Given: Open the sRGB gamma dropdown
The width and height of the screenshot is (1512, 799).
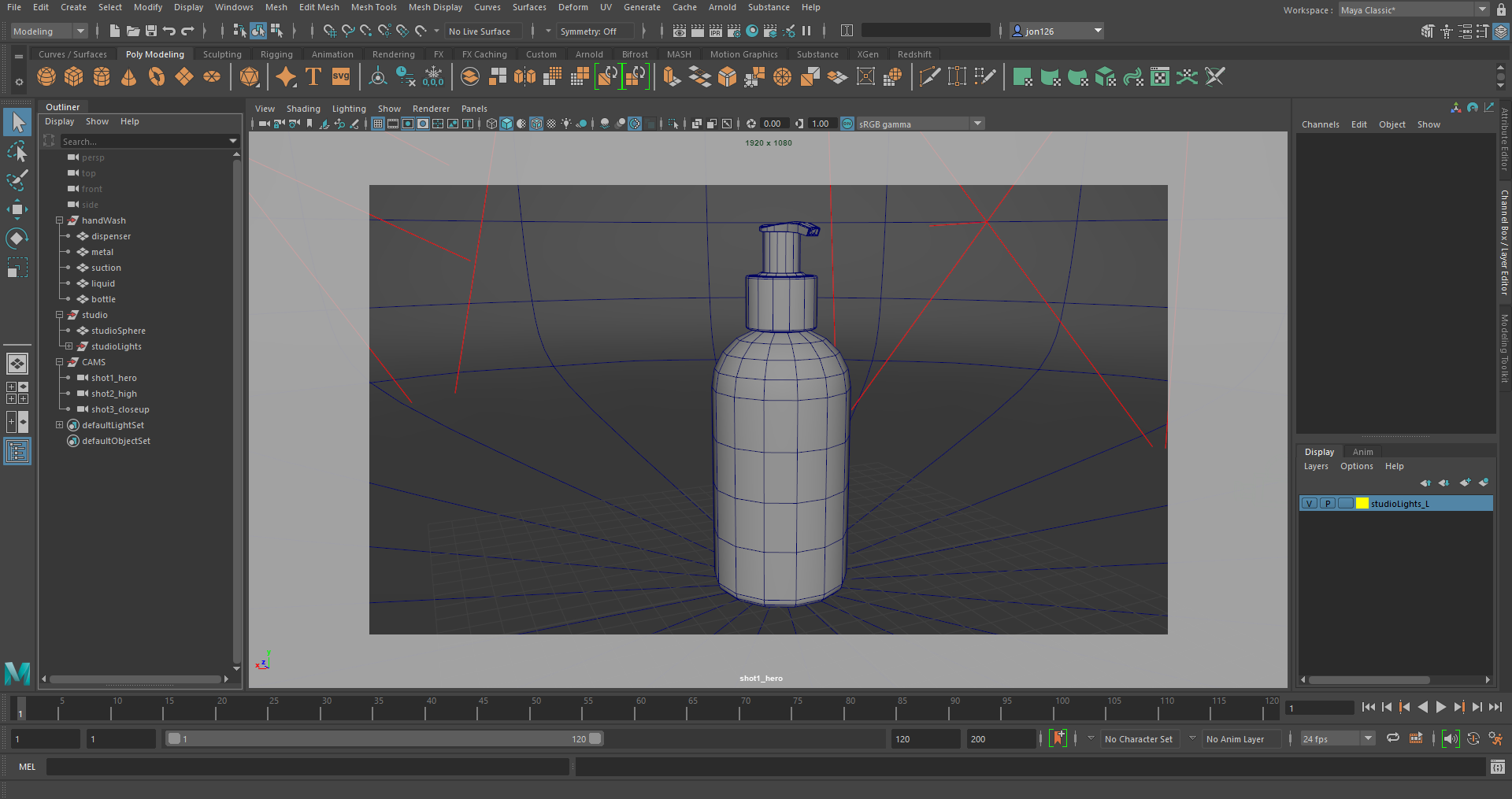Looking at the screenshot, I should (920, 124).
